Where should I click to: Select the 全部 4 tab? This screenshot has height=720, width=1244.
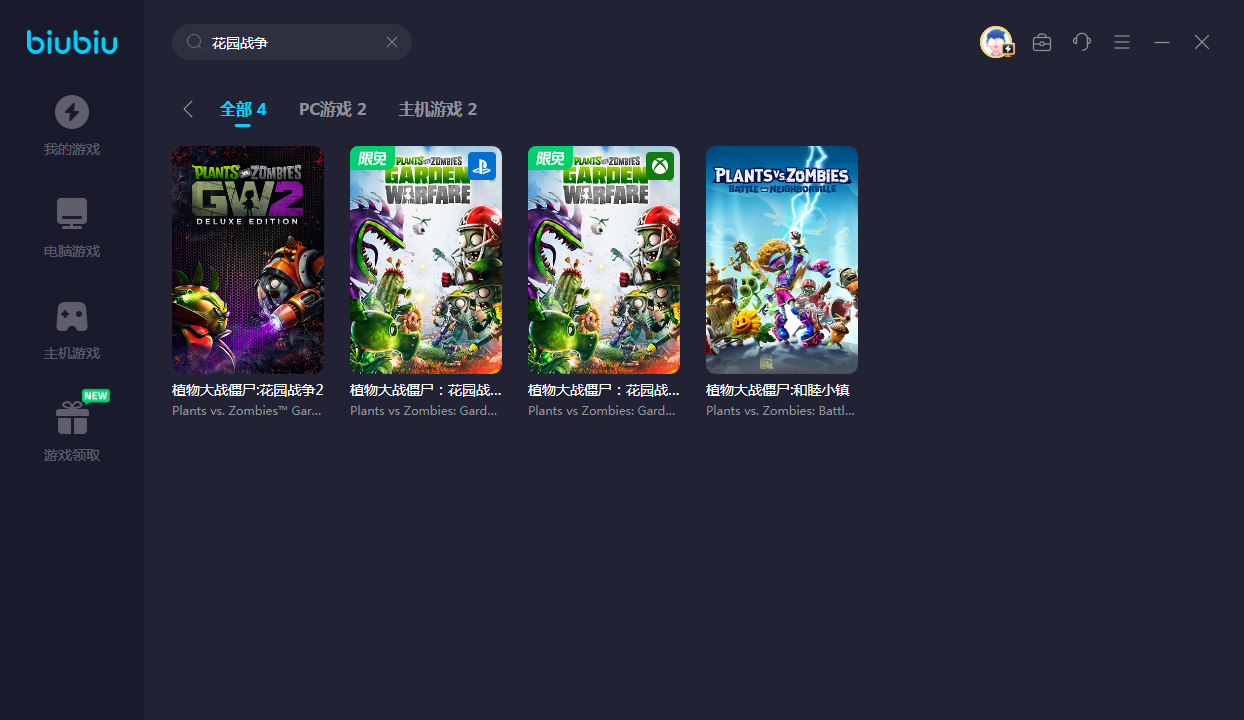243,109
